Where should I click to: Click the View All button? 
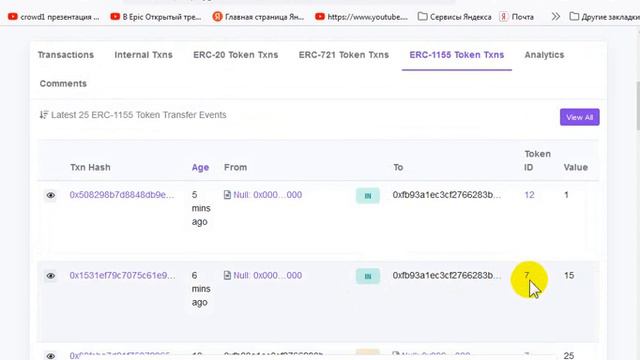[580, 117]
